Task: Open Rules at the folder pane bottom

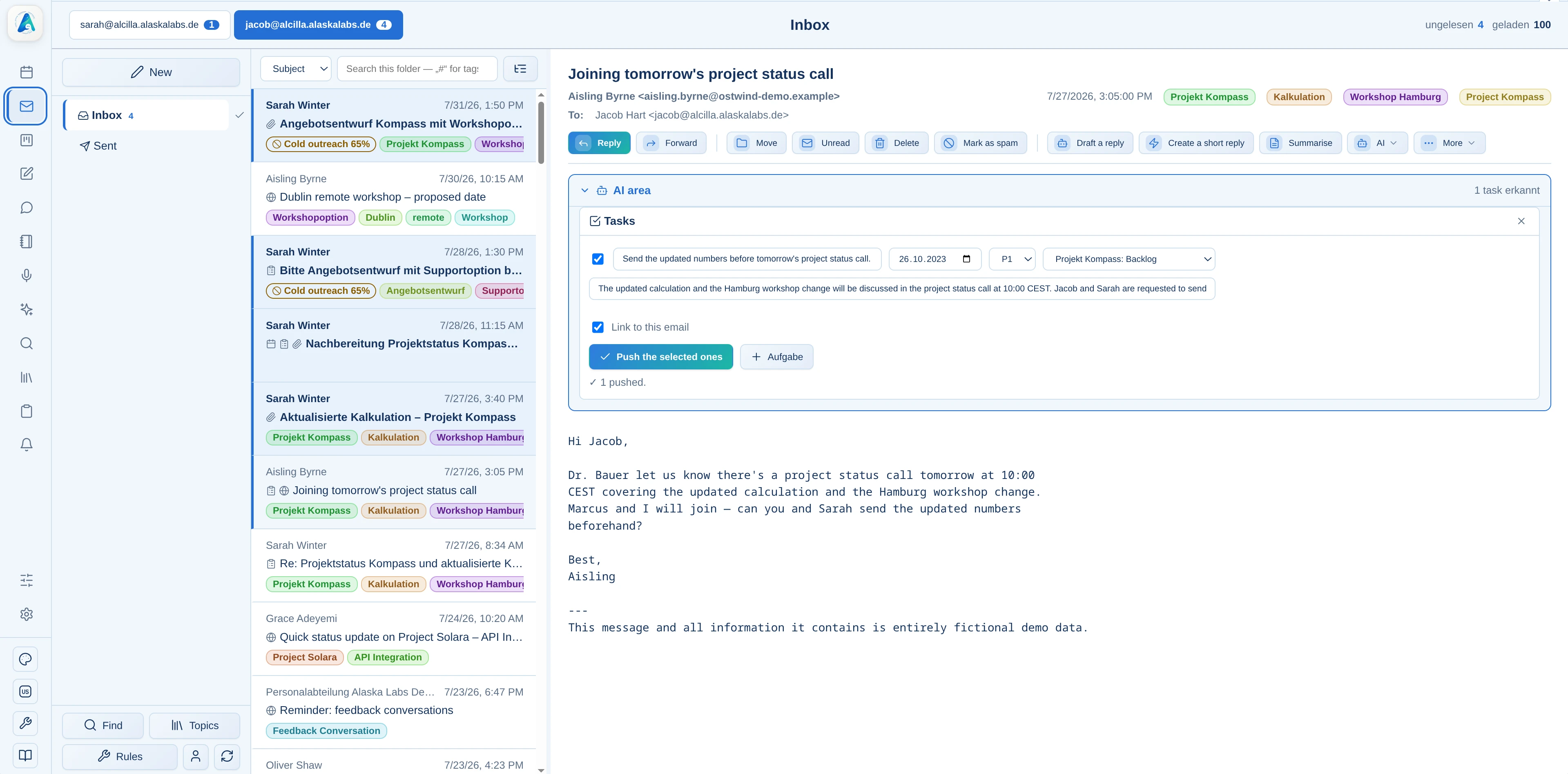Action: point(120,756)
